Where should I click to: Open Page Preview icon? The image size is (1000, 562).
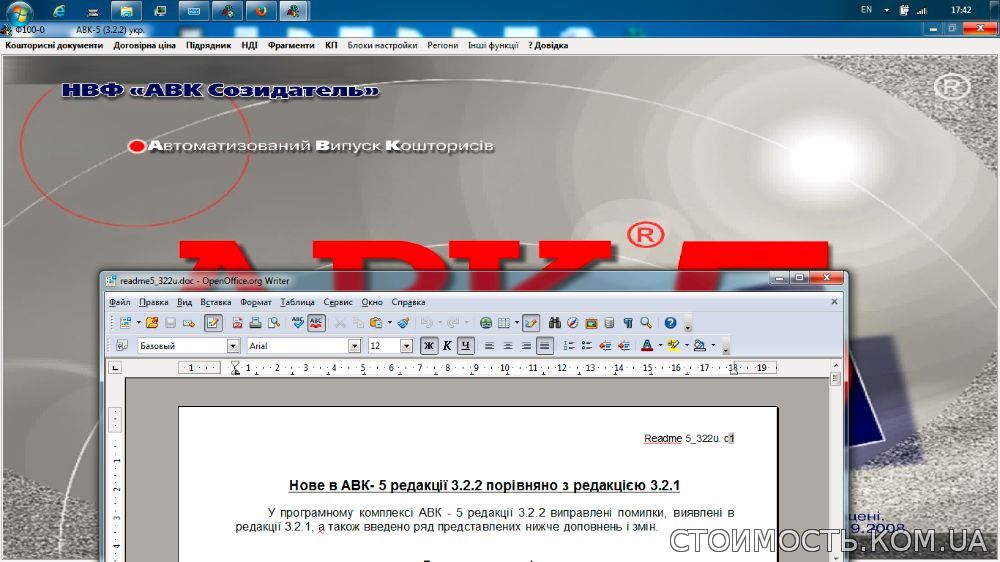point(274,323)
